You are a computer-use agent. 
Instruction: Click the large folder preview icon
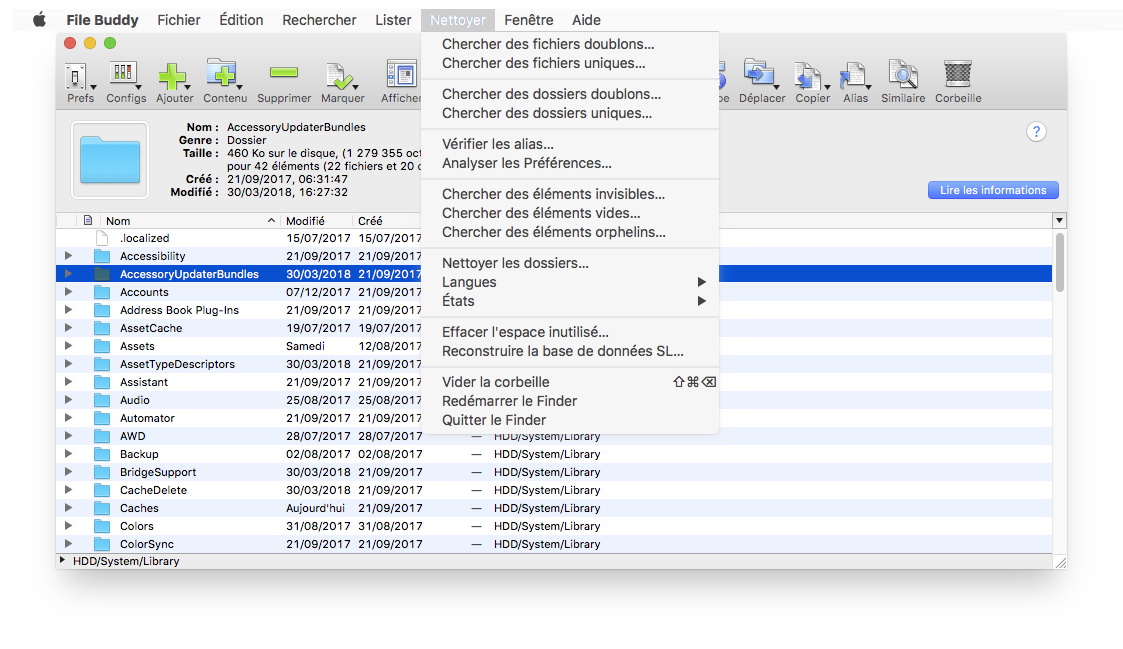(110, 160)
